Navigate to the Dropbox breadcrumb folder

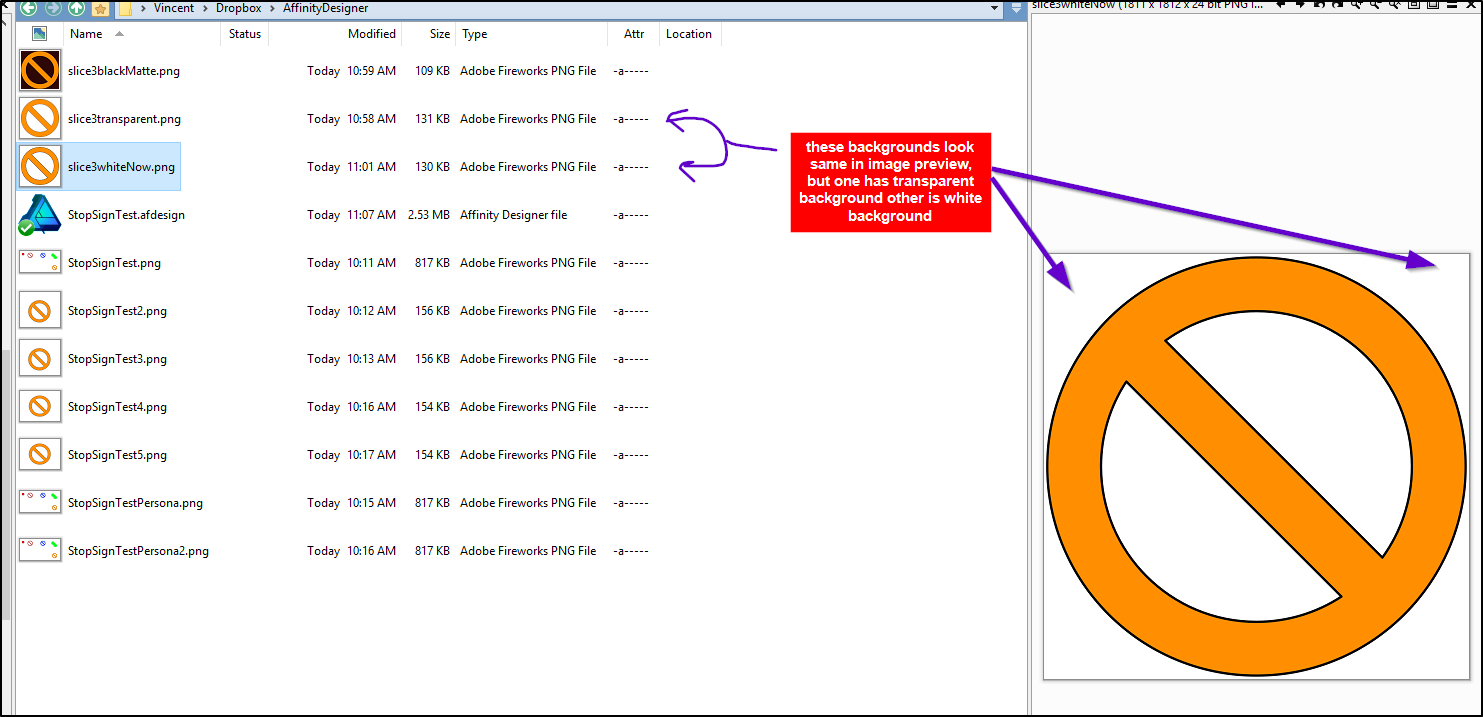click(240, 8)
